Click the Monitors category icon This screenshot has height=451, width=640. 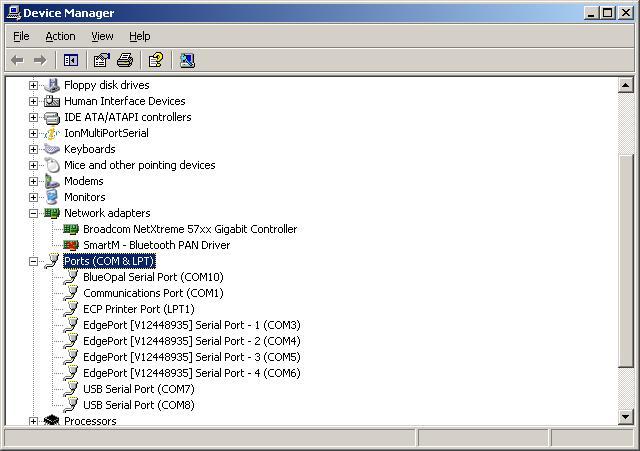(x=52, y=197)
